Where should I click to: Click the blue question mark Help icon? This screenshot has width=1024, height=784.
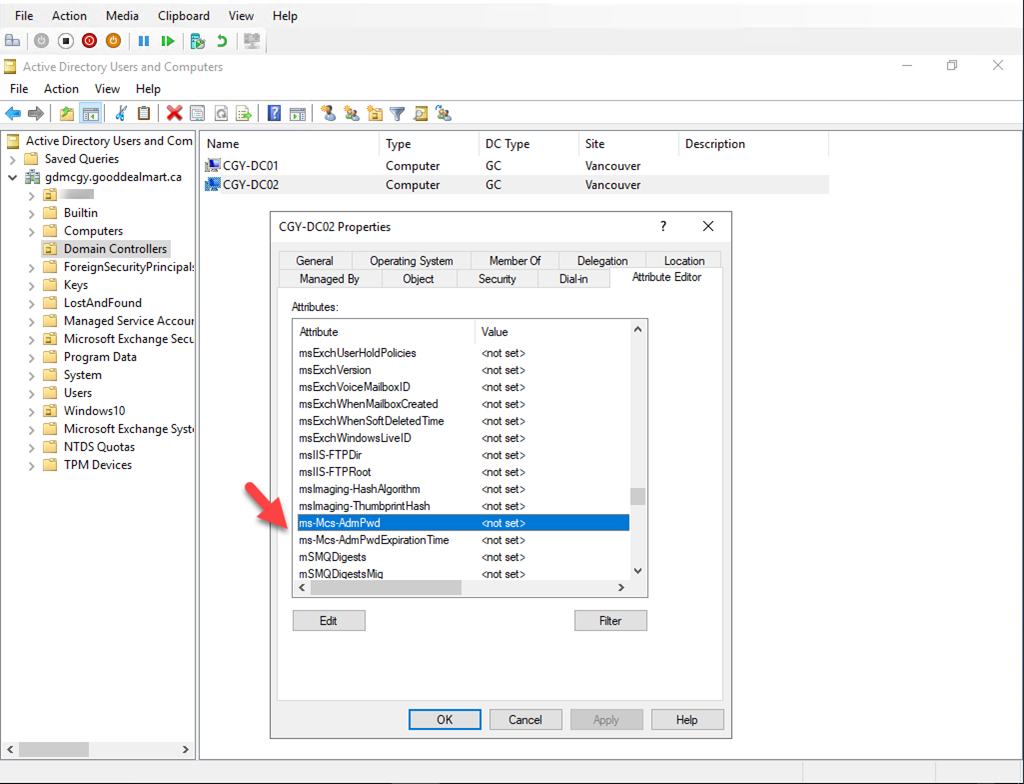click(x=274, y=114)
